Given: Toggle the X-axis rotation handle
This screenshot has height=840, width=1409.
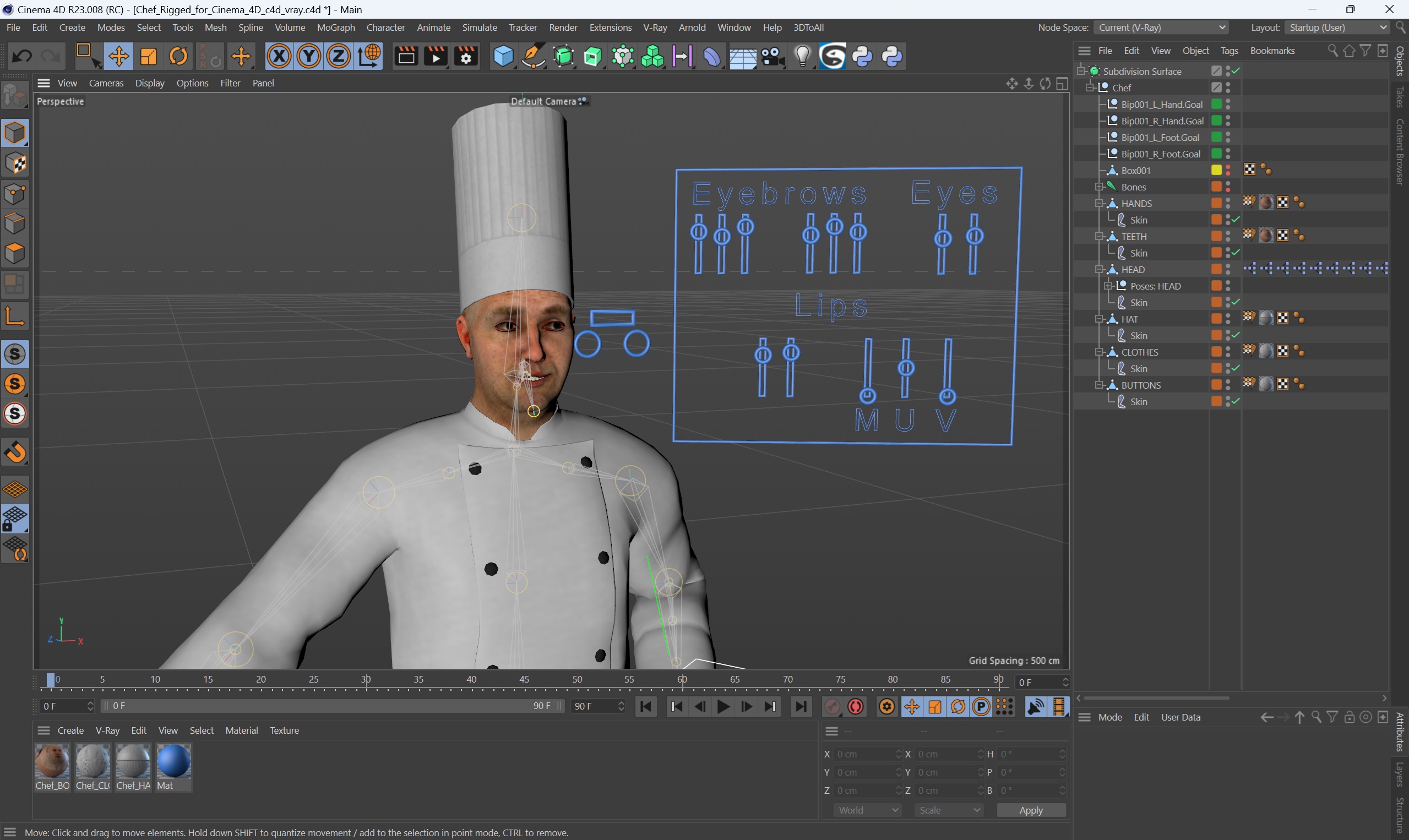Looking at the screenshot, I should 279,57.
